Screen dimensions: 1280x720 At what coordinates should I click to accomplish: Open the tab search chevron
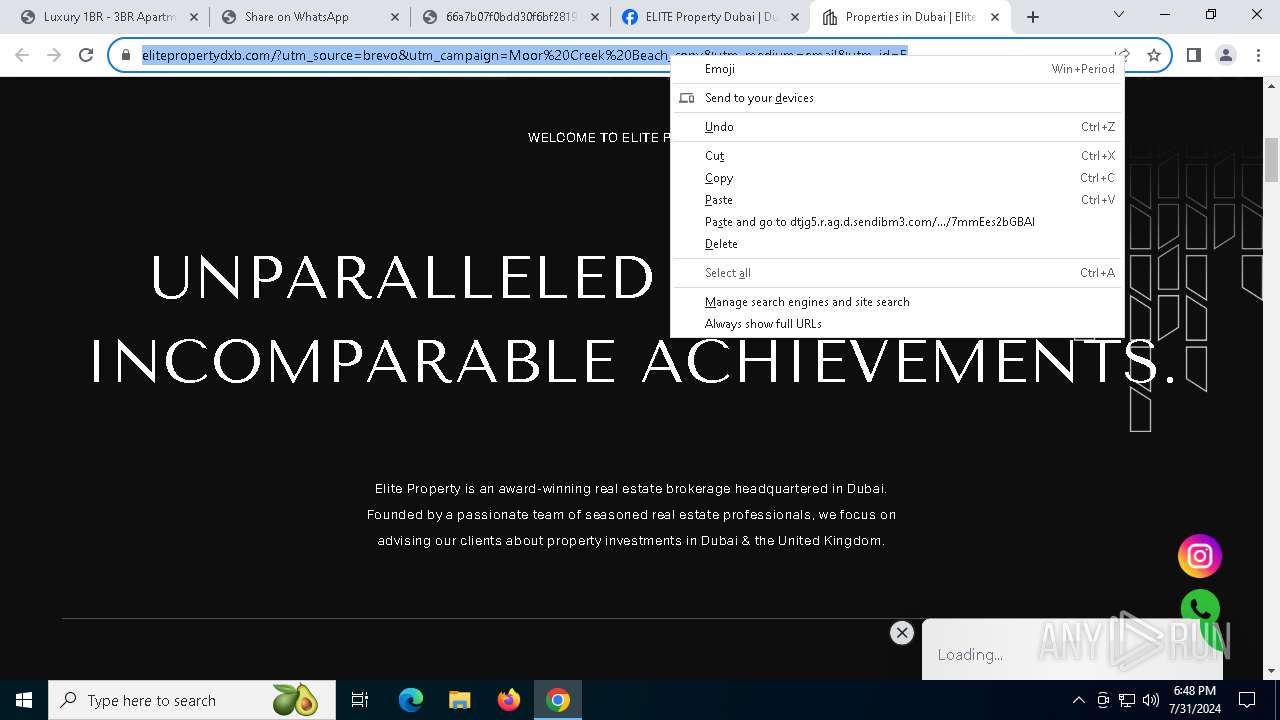(x=1119, y=15)
